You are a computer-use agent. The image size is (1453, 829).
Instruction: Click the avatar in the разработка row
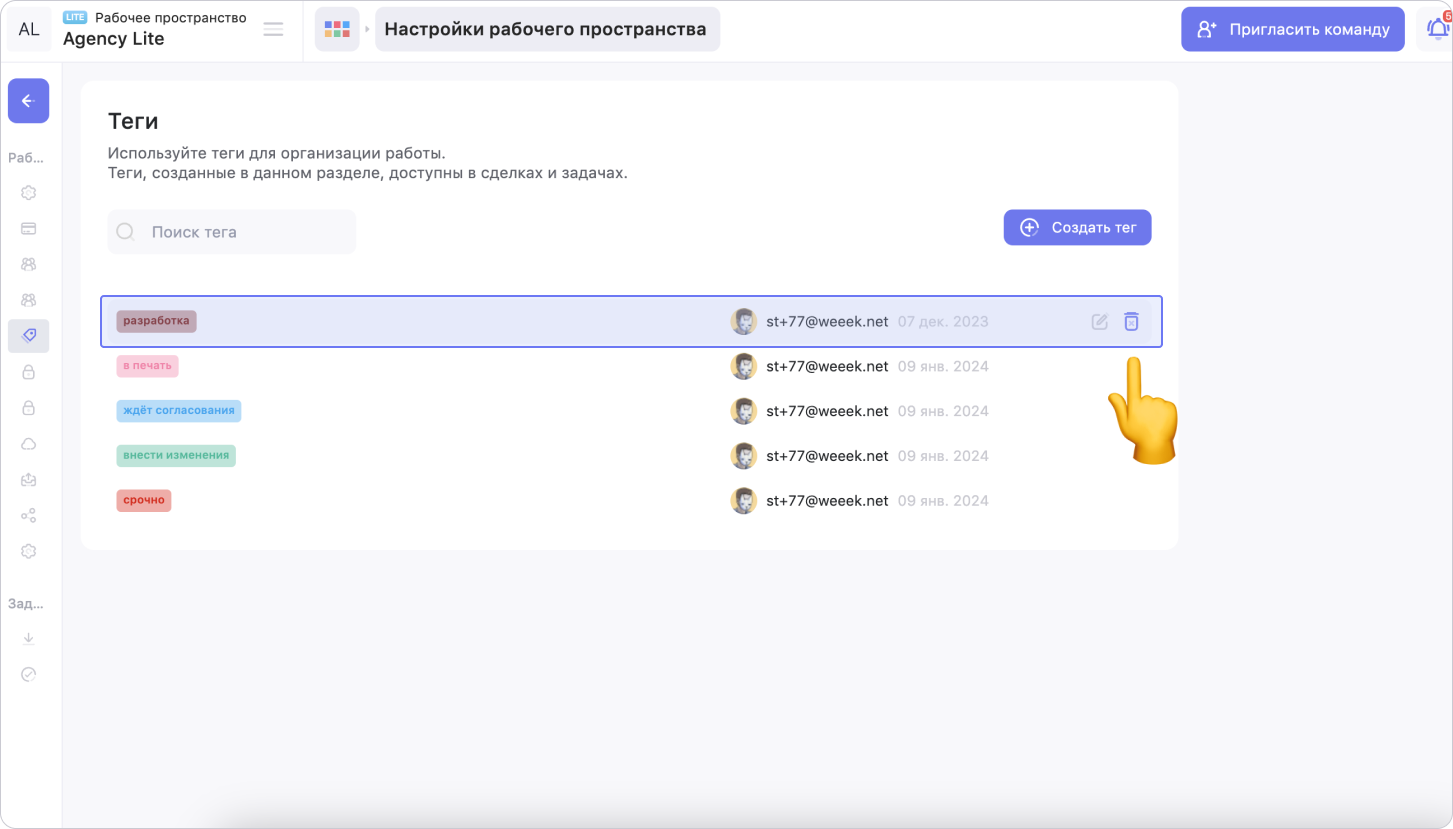click(743, 321)
